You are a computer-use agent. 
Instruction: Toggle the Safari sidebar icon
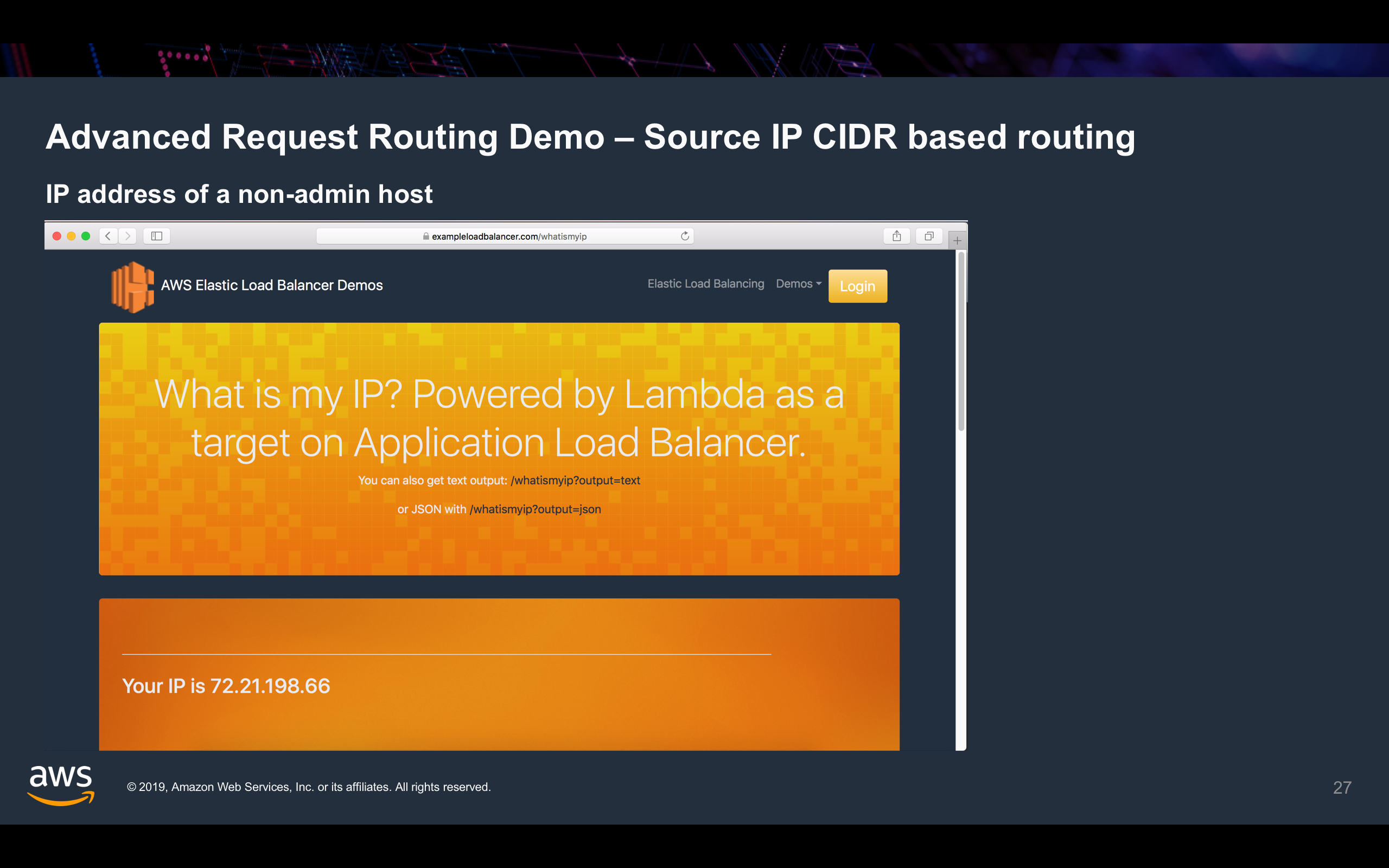[157, 236]
